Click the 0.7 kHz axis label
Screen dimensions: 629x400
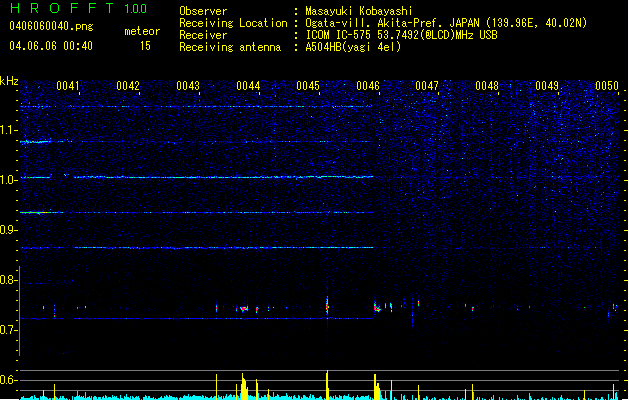tap(8, 330)
